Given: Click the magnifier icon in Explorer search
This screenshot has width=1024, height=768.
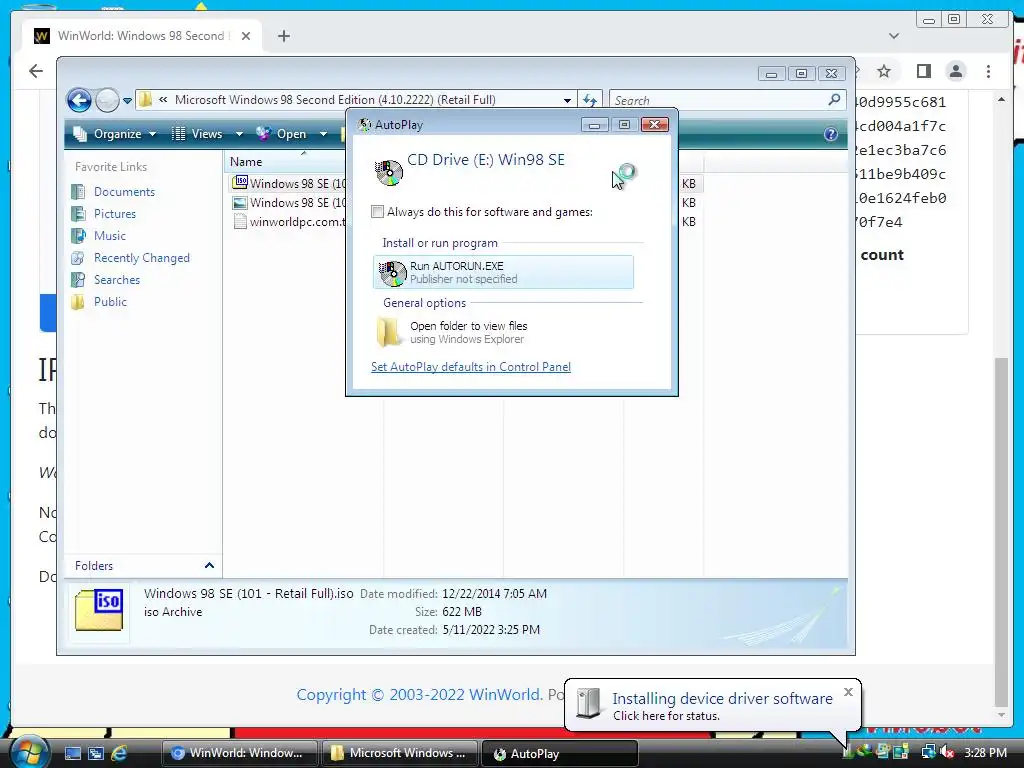Looking at the screenshot, I should (834, 99).
